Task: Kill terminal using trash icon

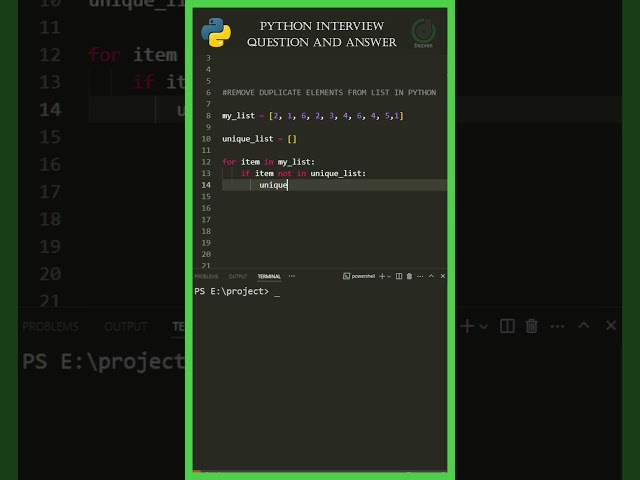Action: (409, 276)
